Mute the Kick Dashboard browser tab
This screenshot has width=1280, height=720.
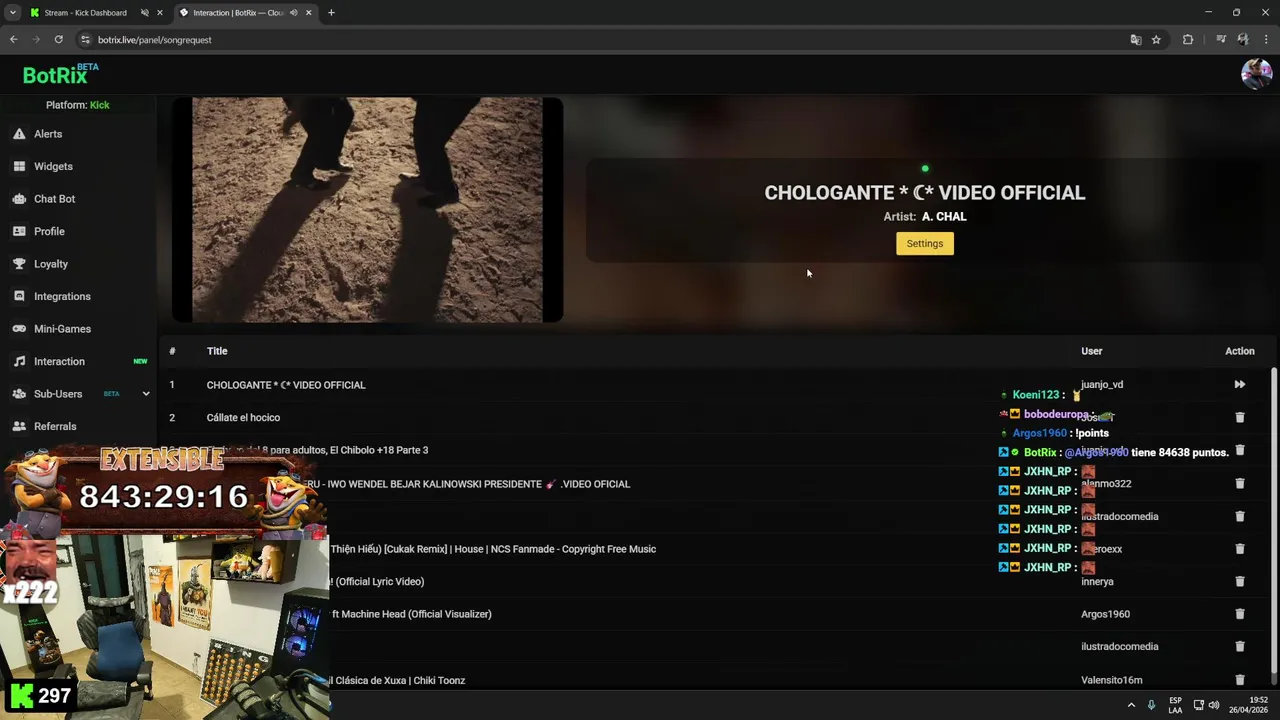pyautogui.click(x=144, y=13)
